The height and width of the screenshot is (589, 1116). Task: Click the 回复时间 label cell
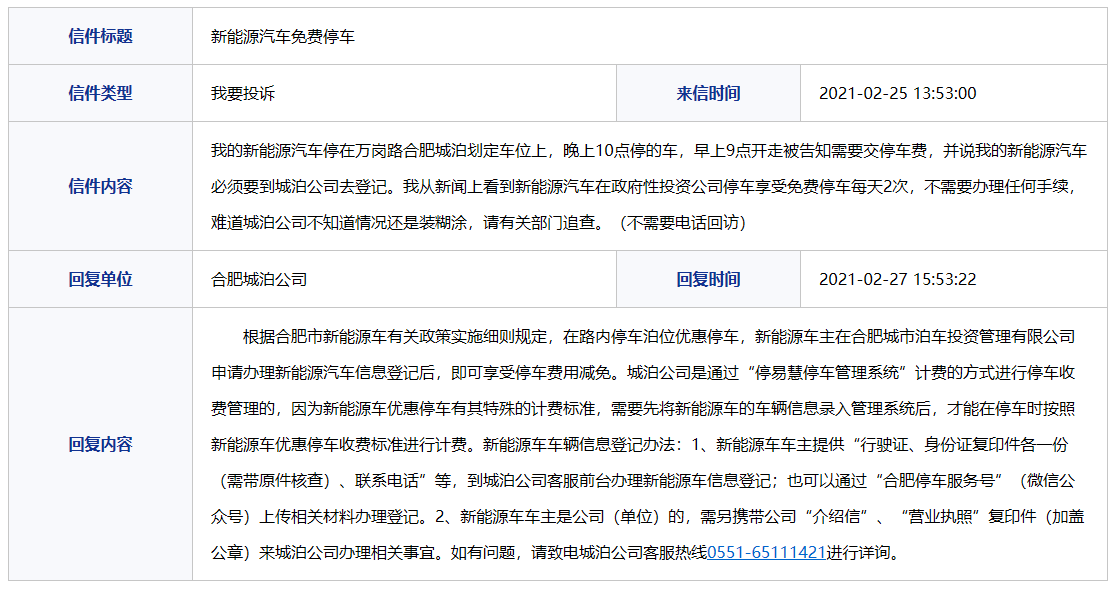pos(708,279)
